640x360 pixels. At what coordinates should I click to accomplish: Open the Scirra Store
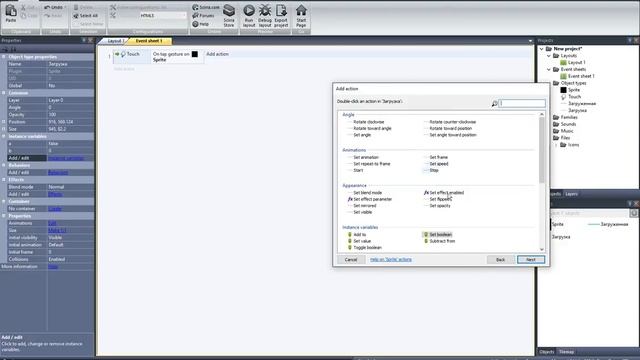click(229, 16)
